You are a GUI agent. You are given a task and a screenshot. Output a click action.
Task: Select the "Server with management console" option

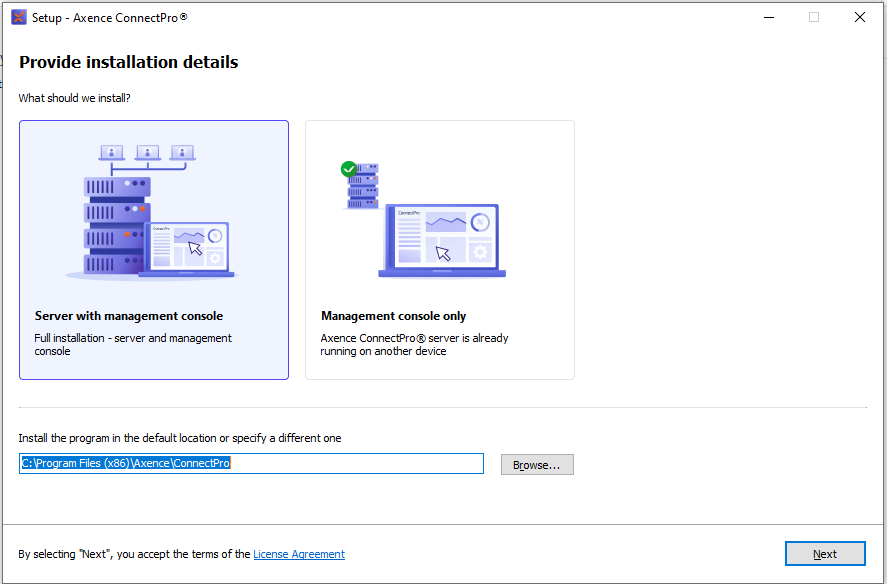point(129,316)
